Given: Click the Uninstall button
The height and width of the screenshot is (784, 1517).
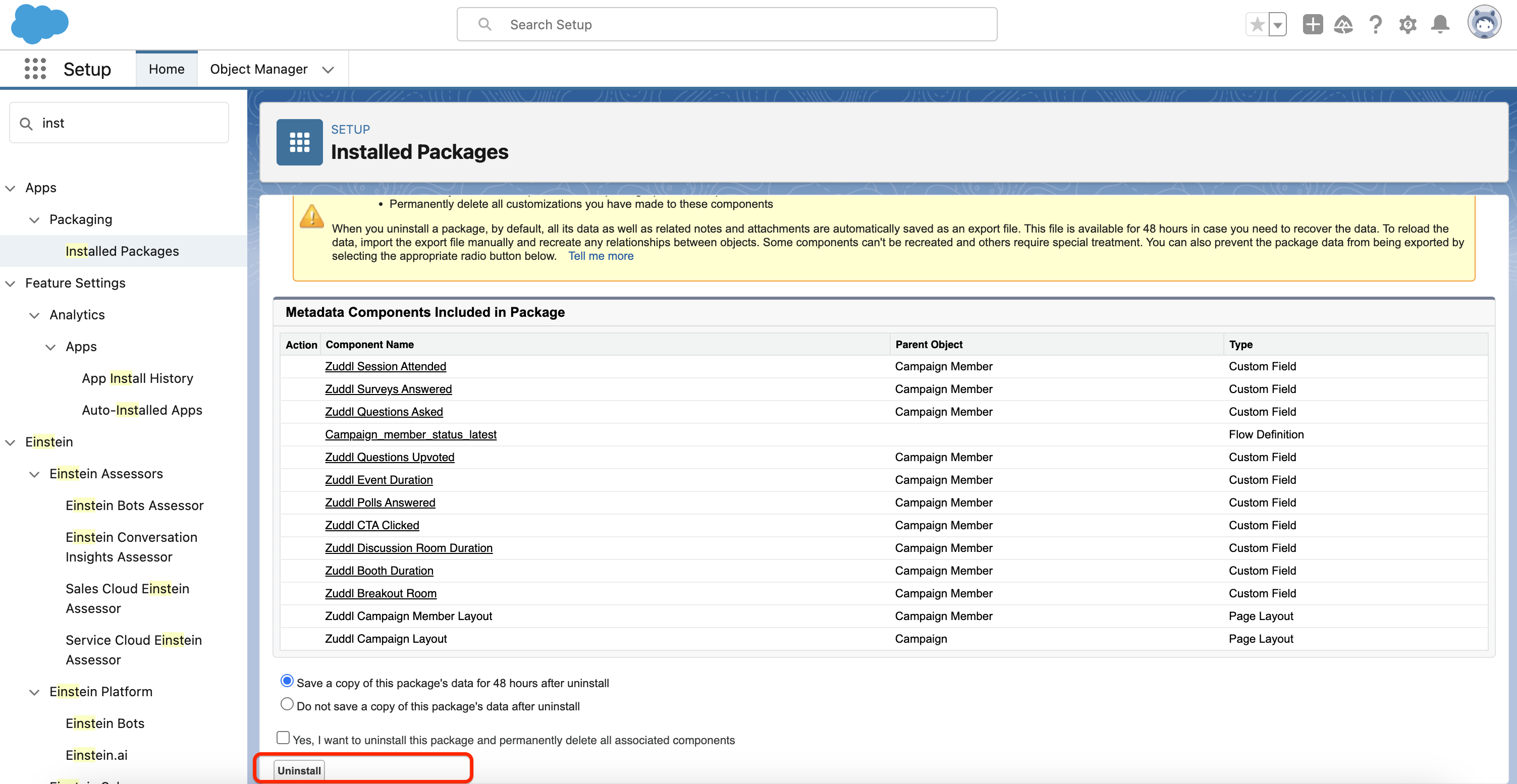Looking at the screenshot, I should (x=299, y=770).
